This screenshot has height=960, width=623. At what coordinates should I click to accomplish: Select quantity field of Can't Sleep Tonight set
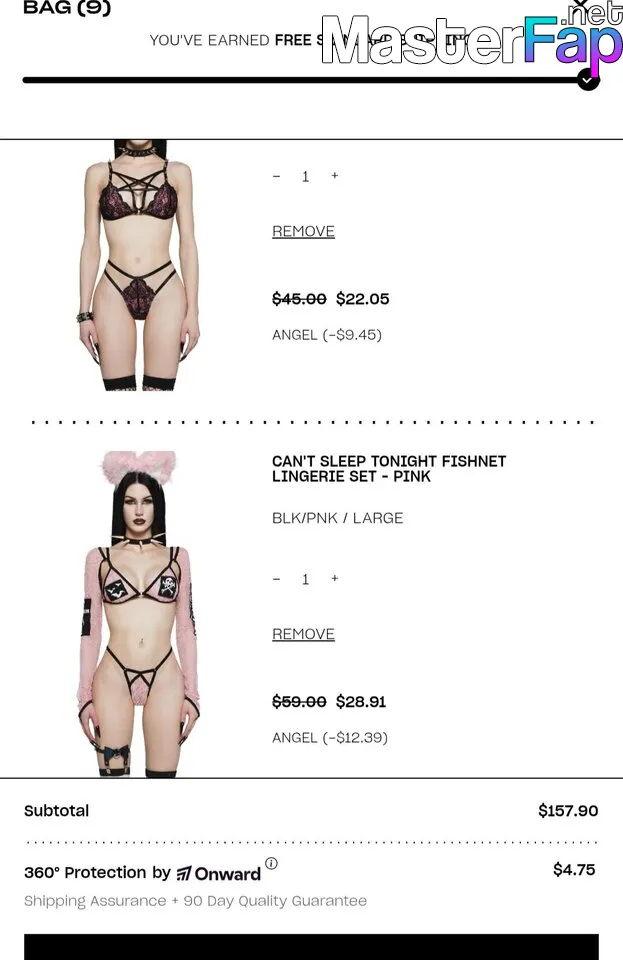[305, 579]
